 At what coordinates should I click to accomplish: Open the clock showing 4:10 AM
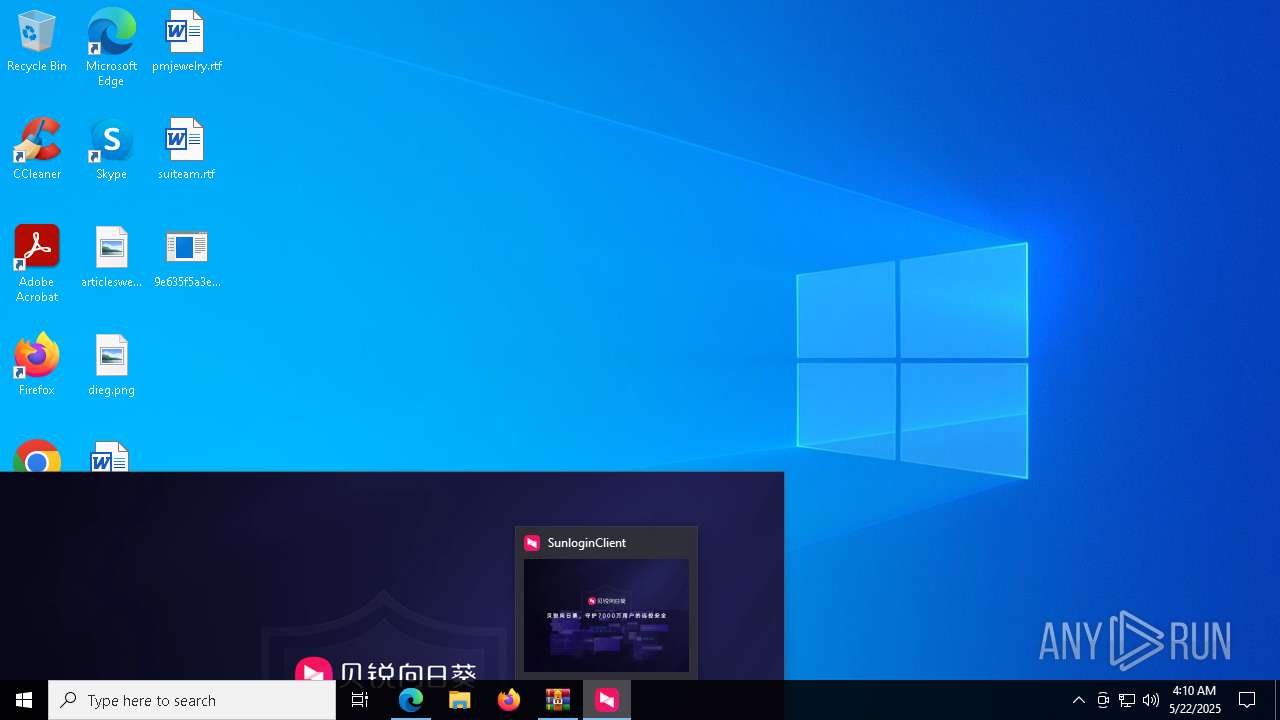pos(1195,700)
